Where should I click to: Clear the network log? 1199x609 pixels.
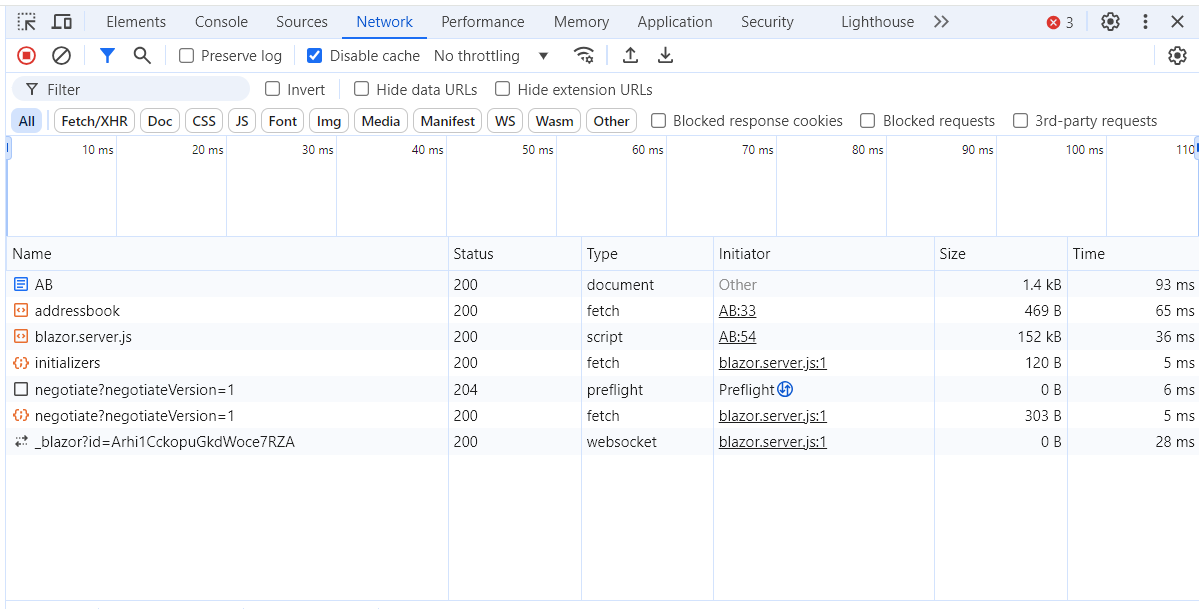[x=61, y=55]
